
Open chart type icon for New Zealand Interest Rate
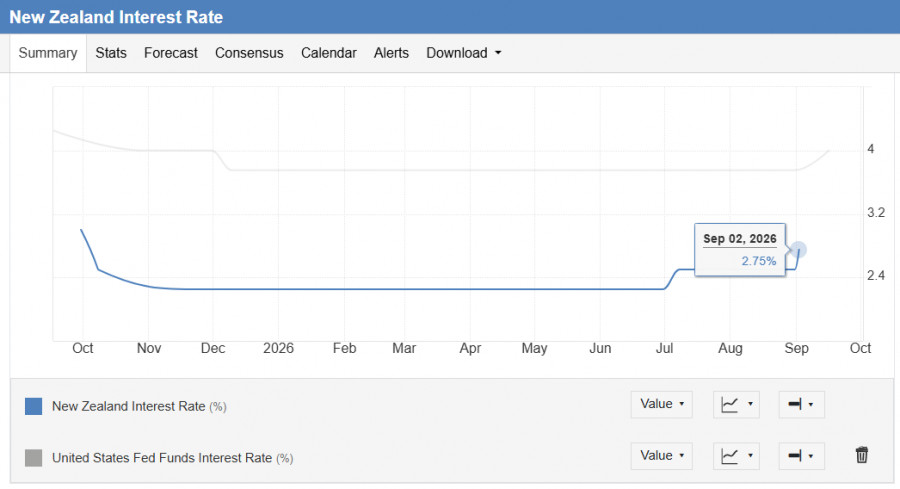pos(736,405)
